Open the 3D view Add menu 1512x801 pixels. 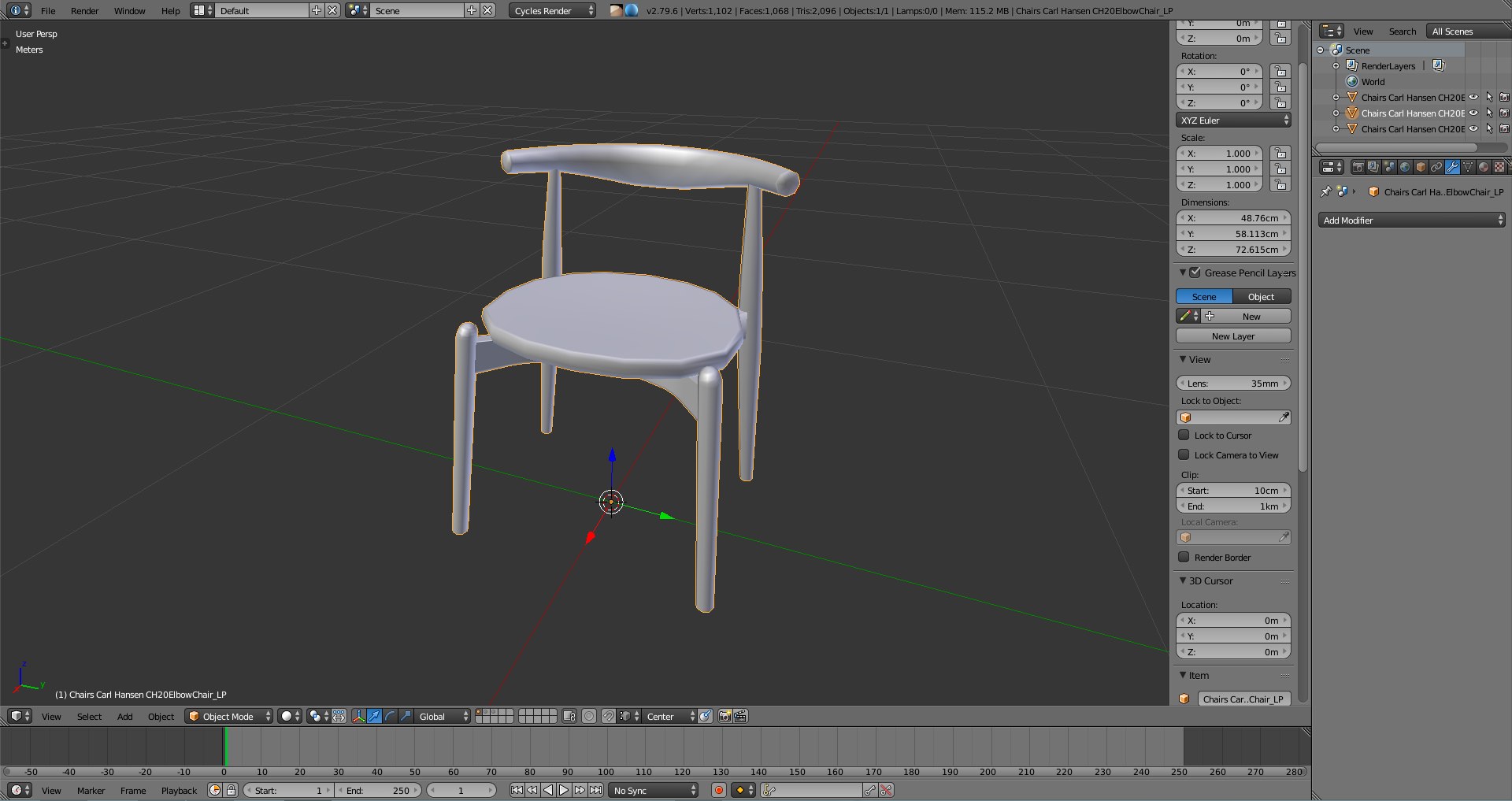click(124, 716)
